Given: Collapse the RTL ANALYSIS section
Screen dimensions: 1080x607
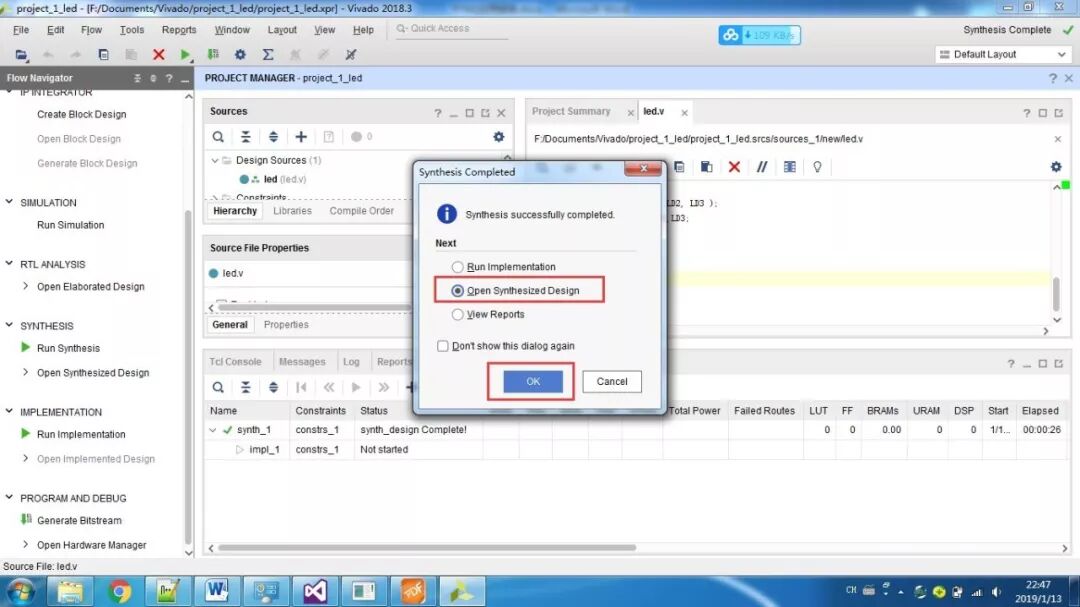Looking at the screenshot, I should pyautogui.click(x=9, y=263).
